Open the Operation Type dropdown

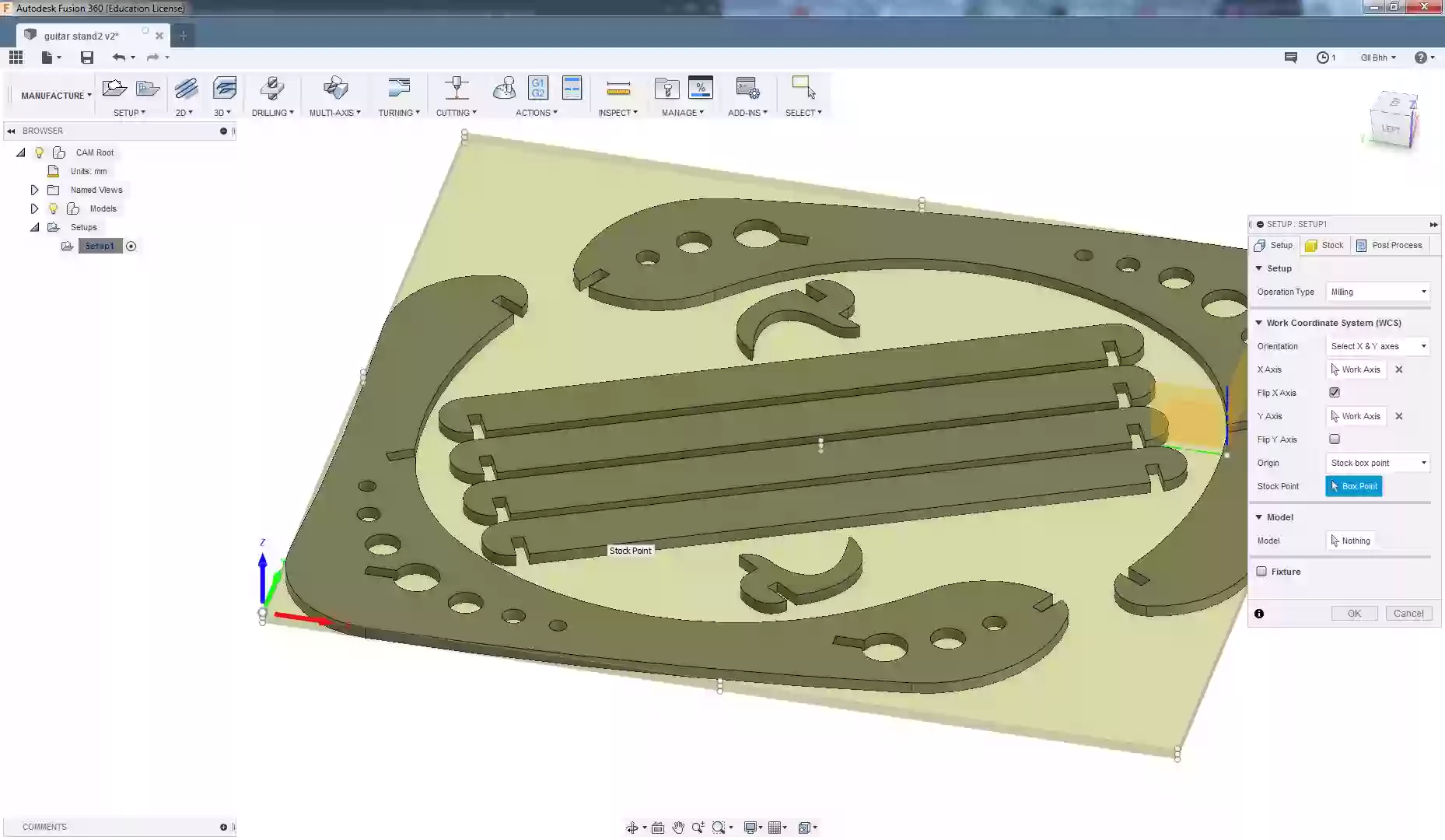click(x=1378, y=292)
